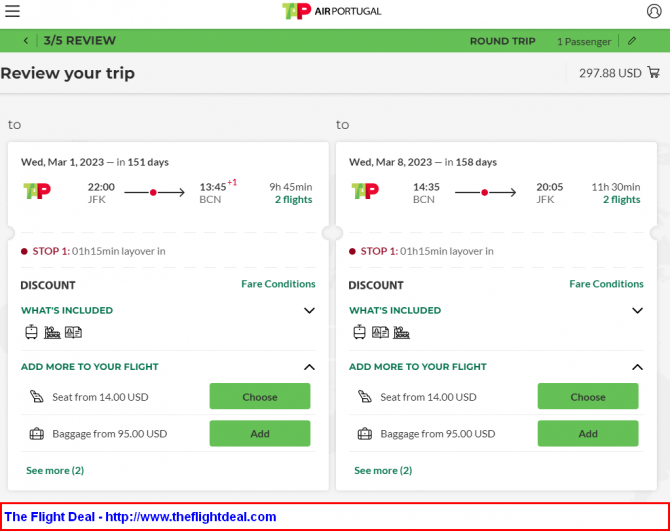Choose a seat for the Mar 8 flight
This screenshot has height=531, width=670.
tap(588, 396)
